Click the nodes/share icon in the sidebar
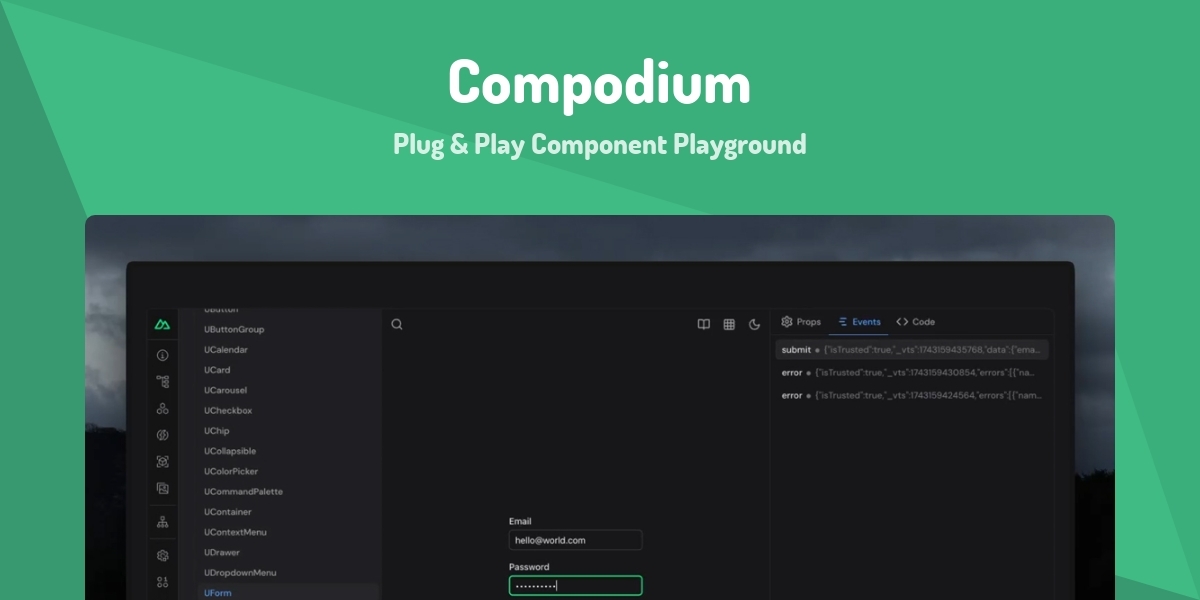Viewport: 1200px width, 600px height. click(x=162, y=408)
